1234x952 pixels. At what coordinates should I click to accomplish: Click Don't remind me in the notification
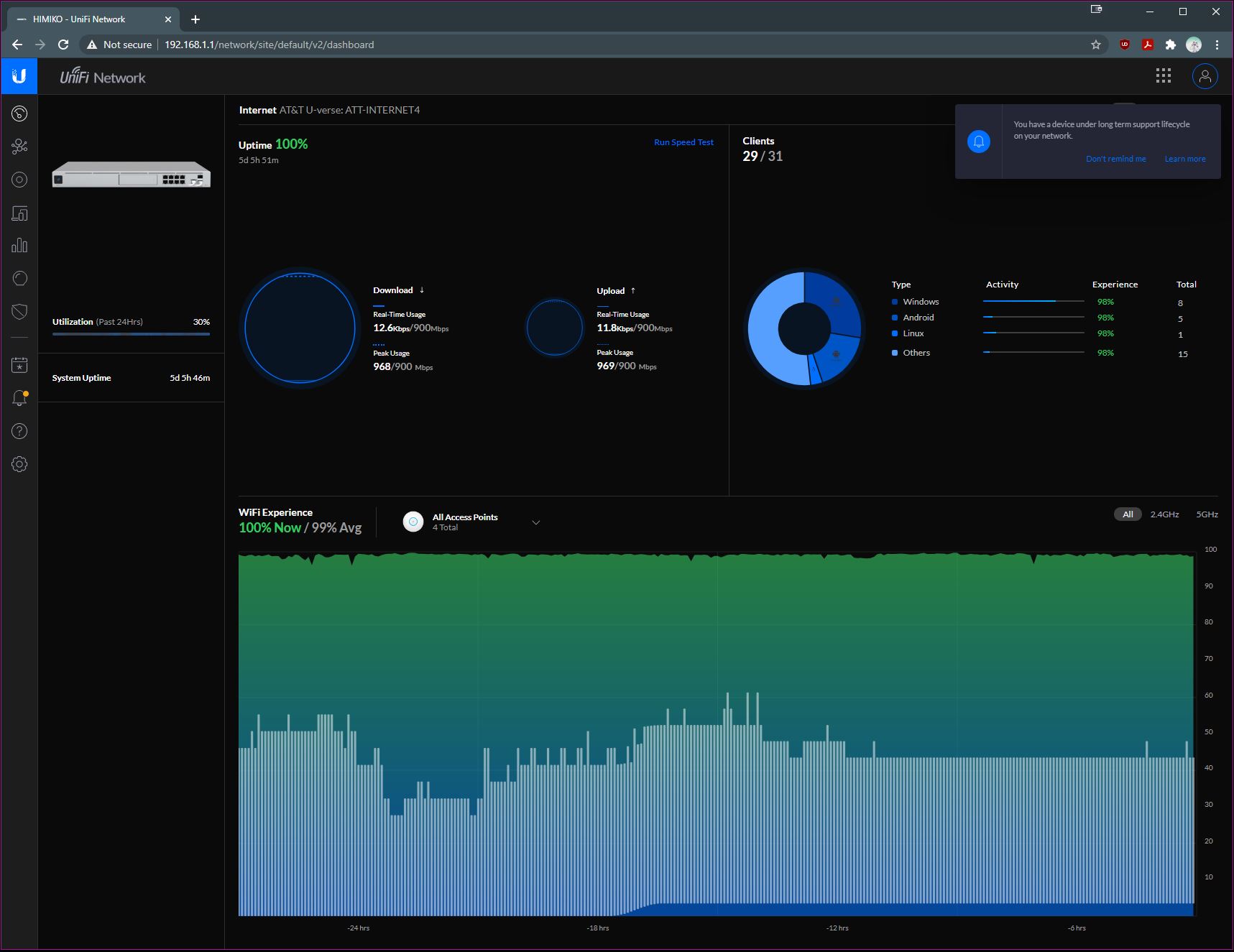(1115, 159)
